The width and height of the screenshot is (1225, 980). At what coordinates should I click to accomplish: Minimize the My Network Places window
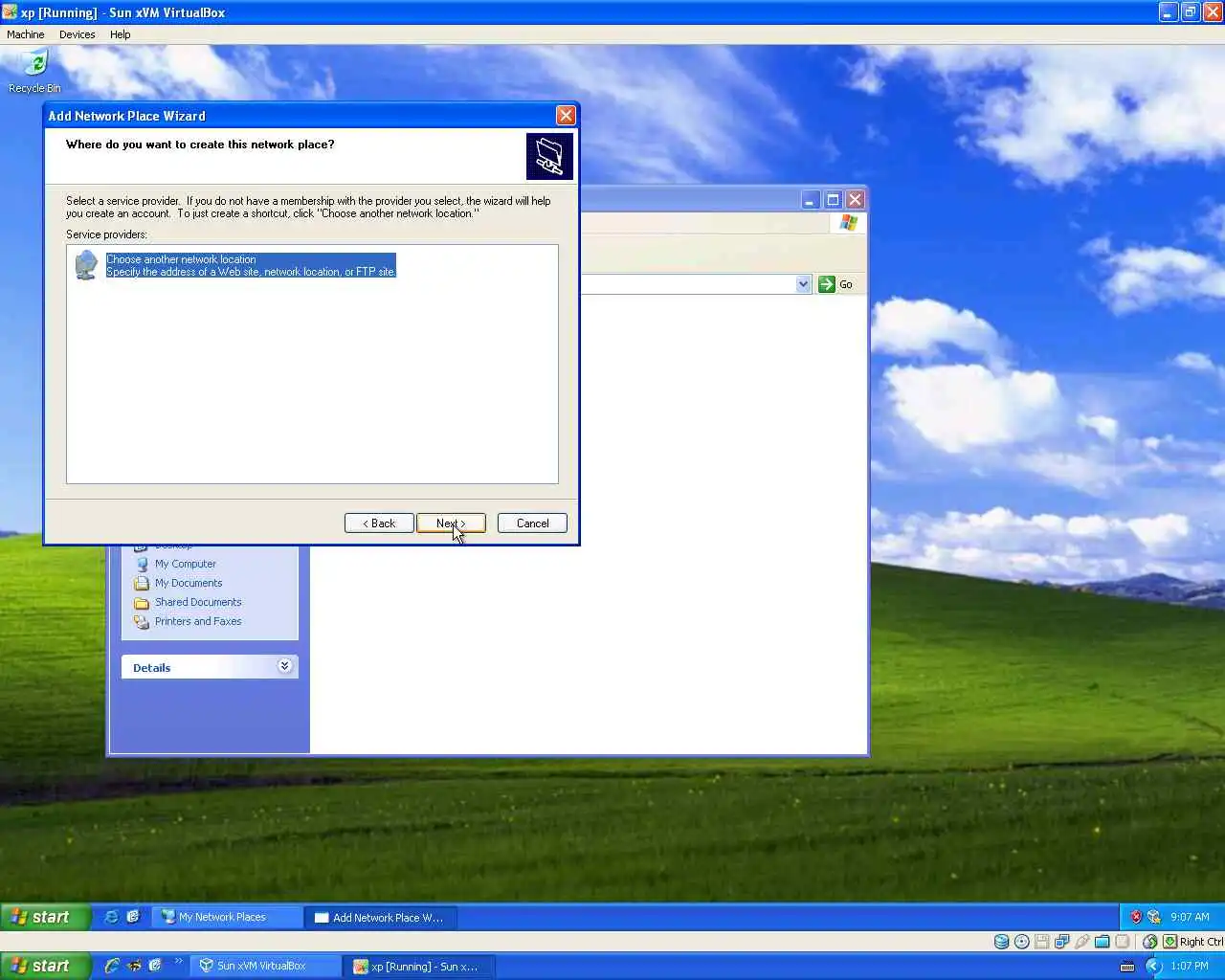coord(811,200)
